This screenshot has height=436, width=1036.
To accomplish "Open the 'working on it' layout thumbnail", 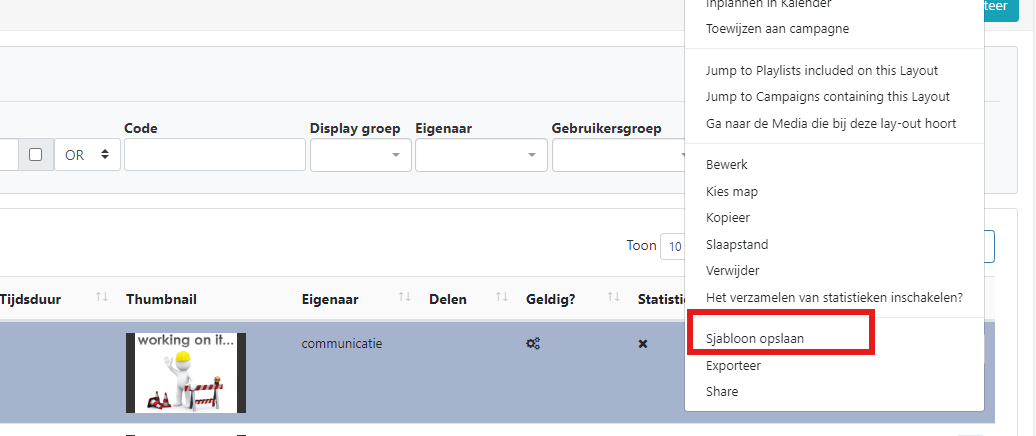I will coord(186,372).
